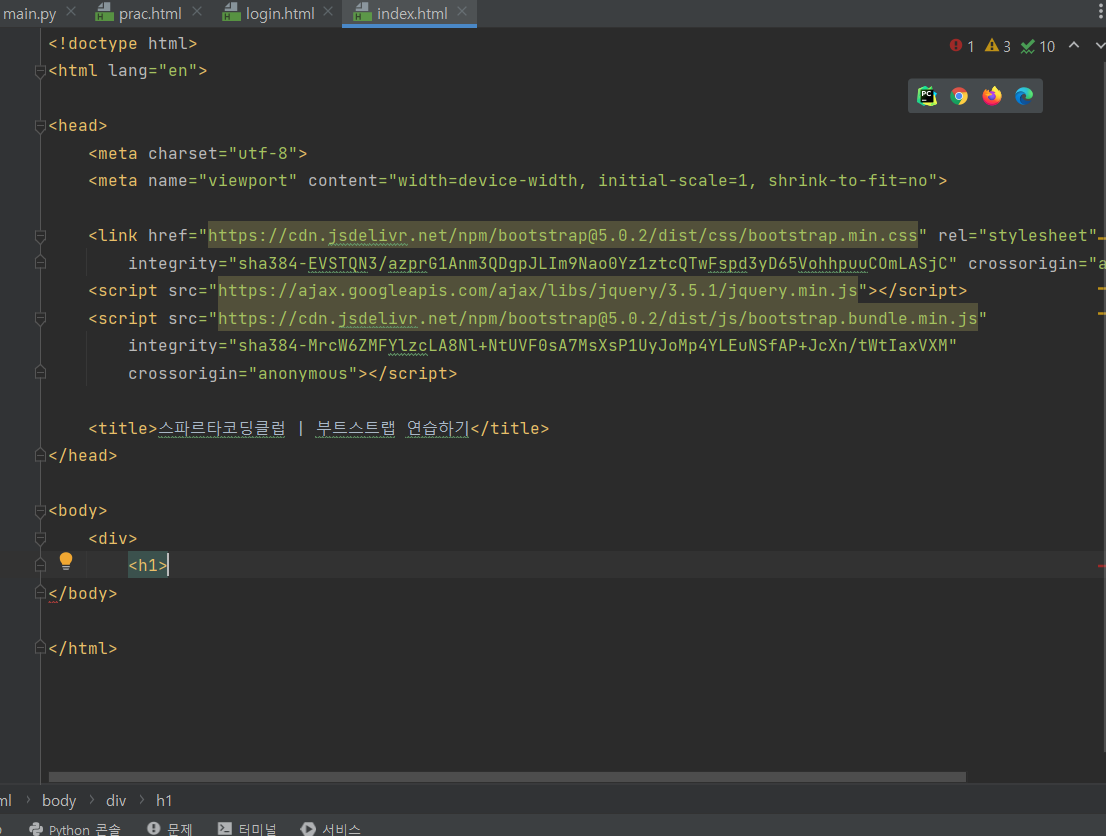Viewport: 1106px width, 836px height.
Task: Open the Problems (문제) tool window
Action: (x=169, y=829)
